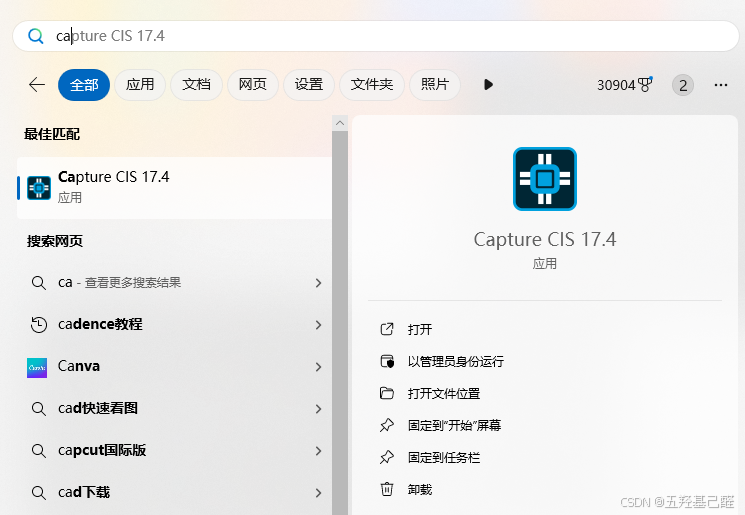The image size is (745, 515).
Task: Expand the cadence教程 chevron
Action: tap(318, 325)
